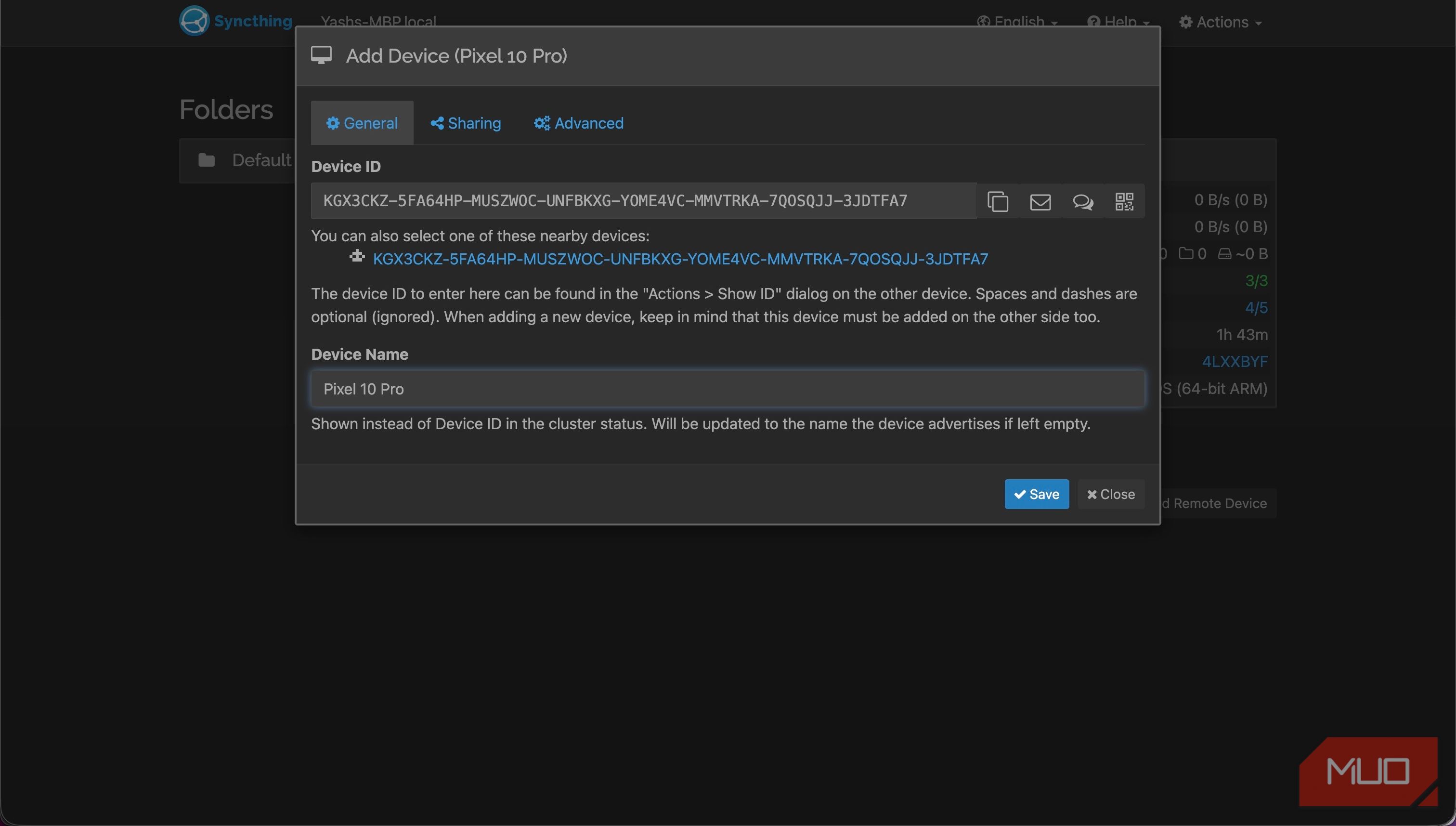Viewport: 1456px width, 826px height.
Task: Share Device ID by email icon
Action: (x=1040, y=201)
